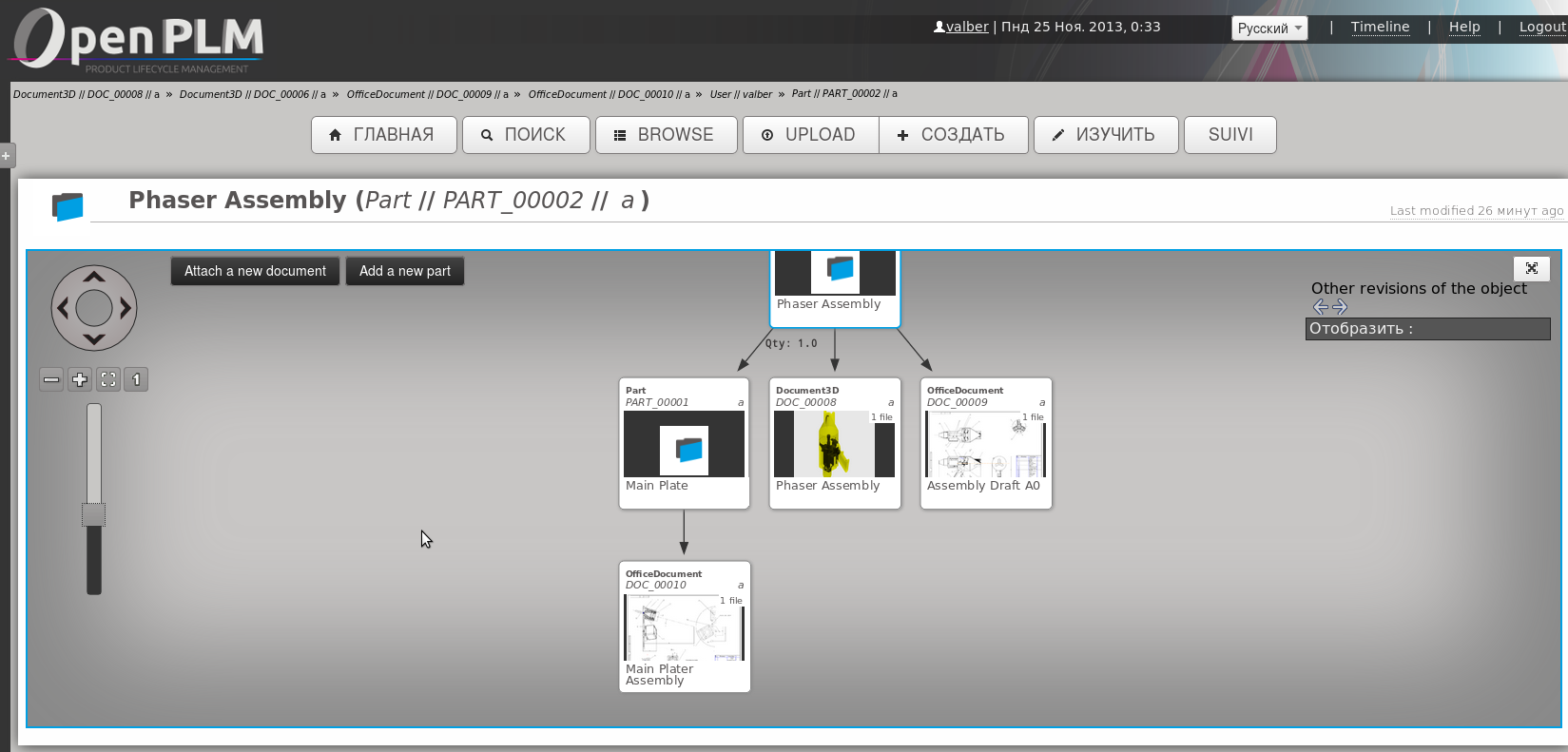Click the Qty: 1.0 link label
1568x752 pixels.
click(x=791, y=343)
